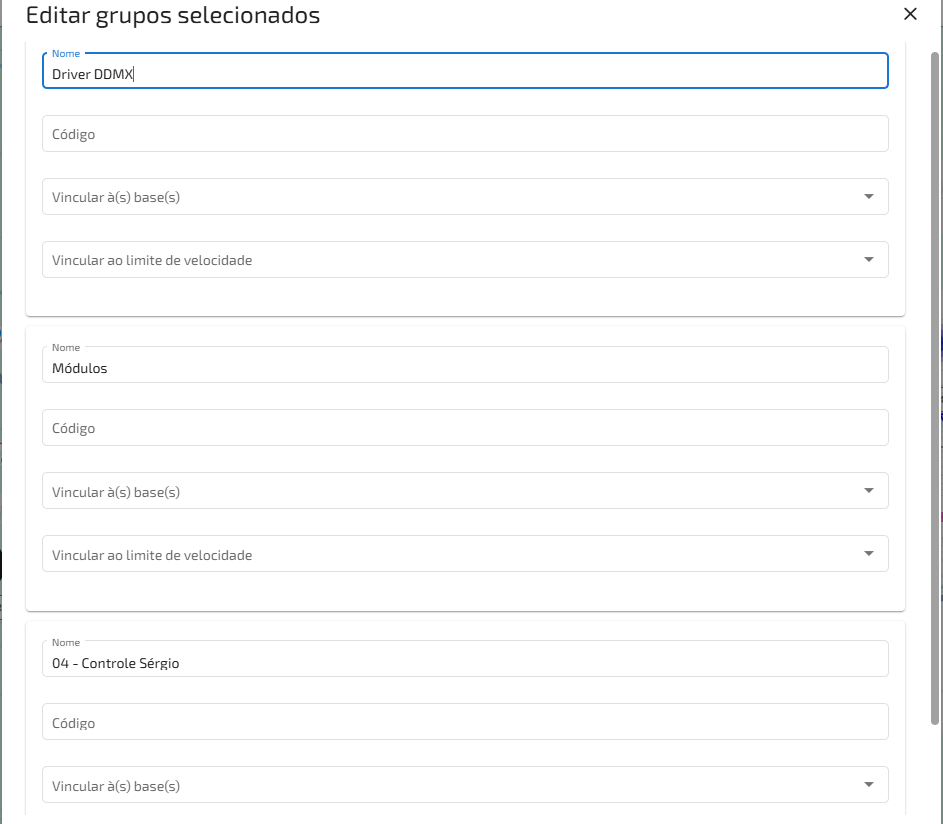Open speed limit dropdown for Driver DDMX group
The image size is (943, 824).
pyautogui.click(x=465, y=260)
